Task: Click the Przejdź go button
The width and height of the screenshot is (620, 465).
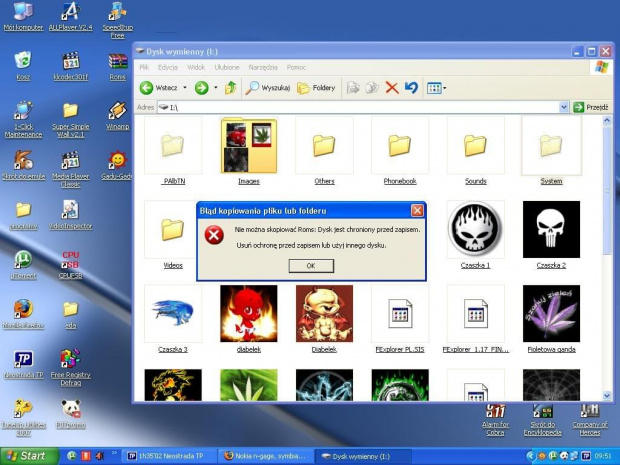Action: coord(590,107)
